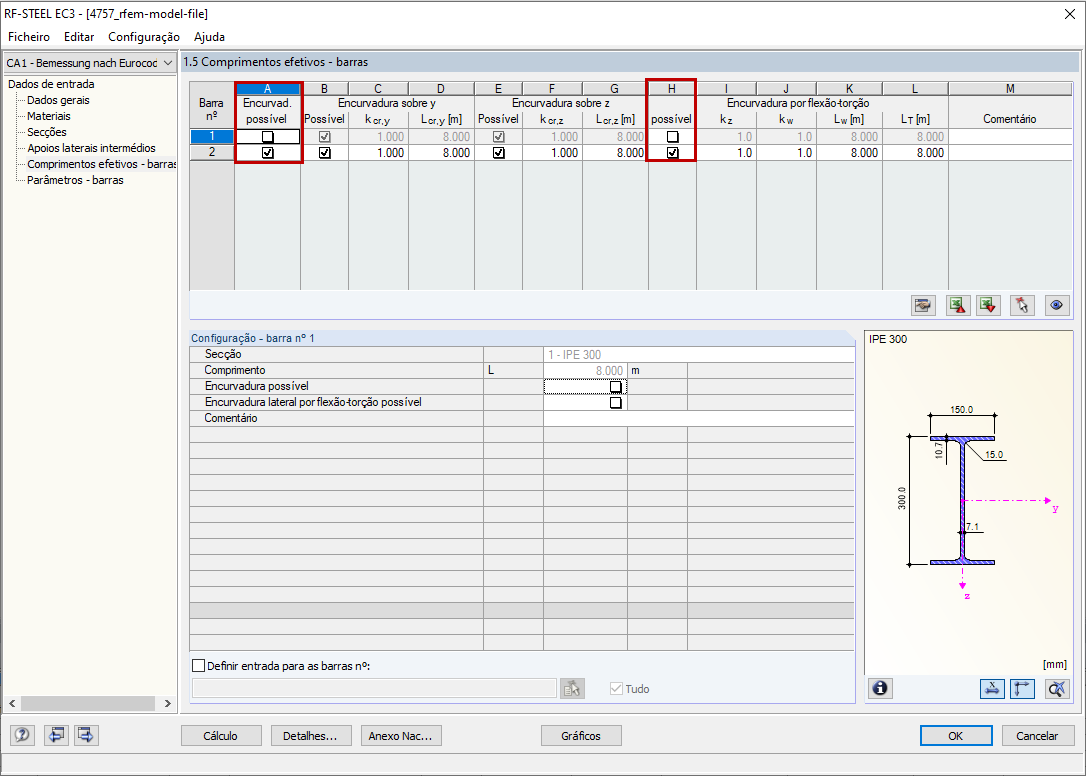The image size is (1086, 776).
Task: Click column A header
Action: coord(268,89)
